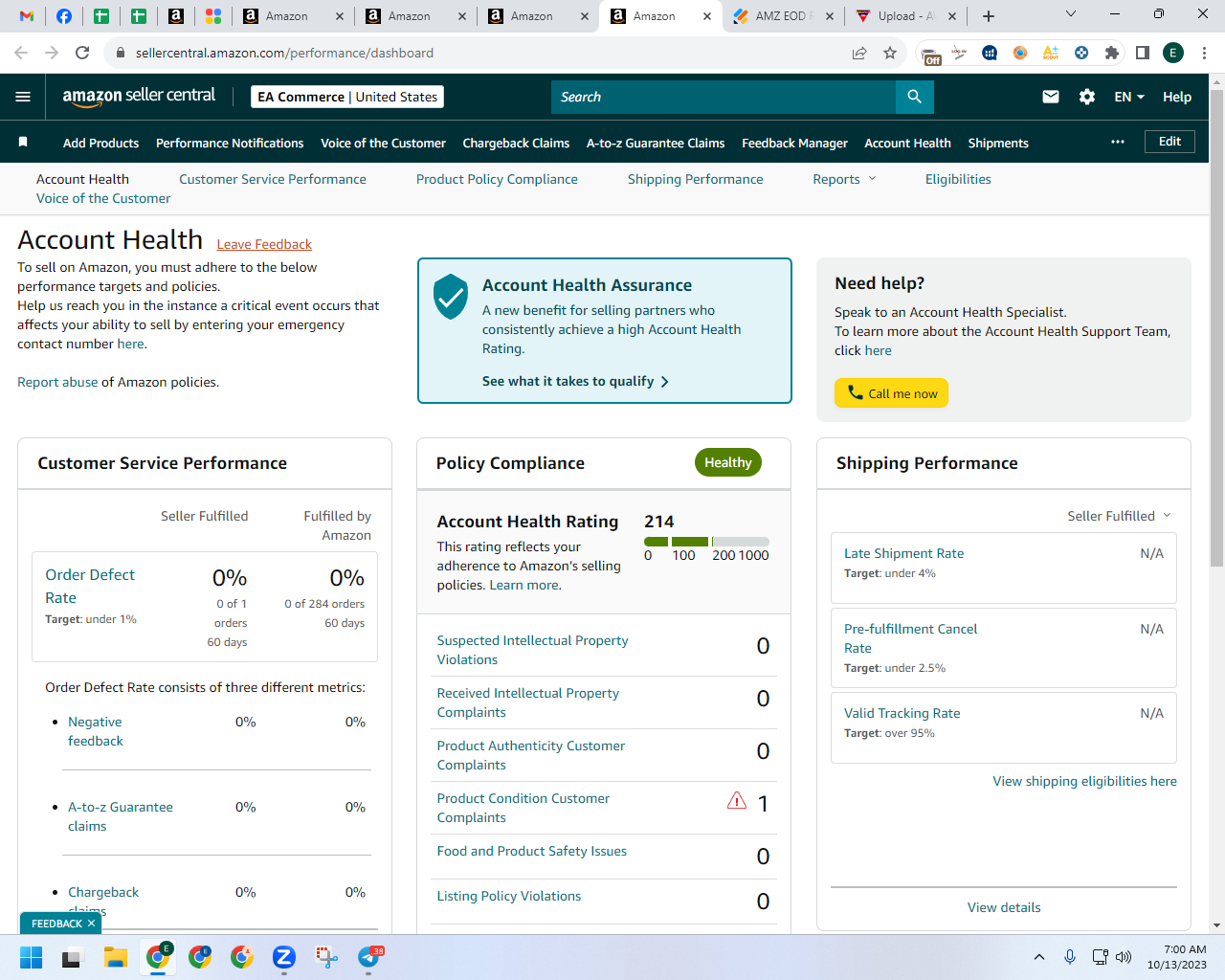The height and width of the screenshot is (980, 1225).
Task: Open the mail messages envelope icon
Action: tap(1051, 97)
